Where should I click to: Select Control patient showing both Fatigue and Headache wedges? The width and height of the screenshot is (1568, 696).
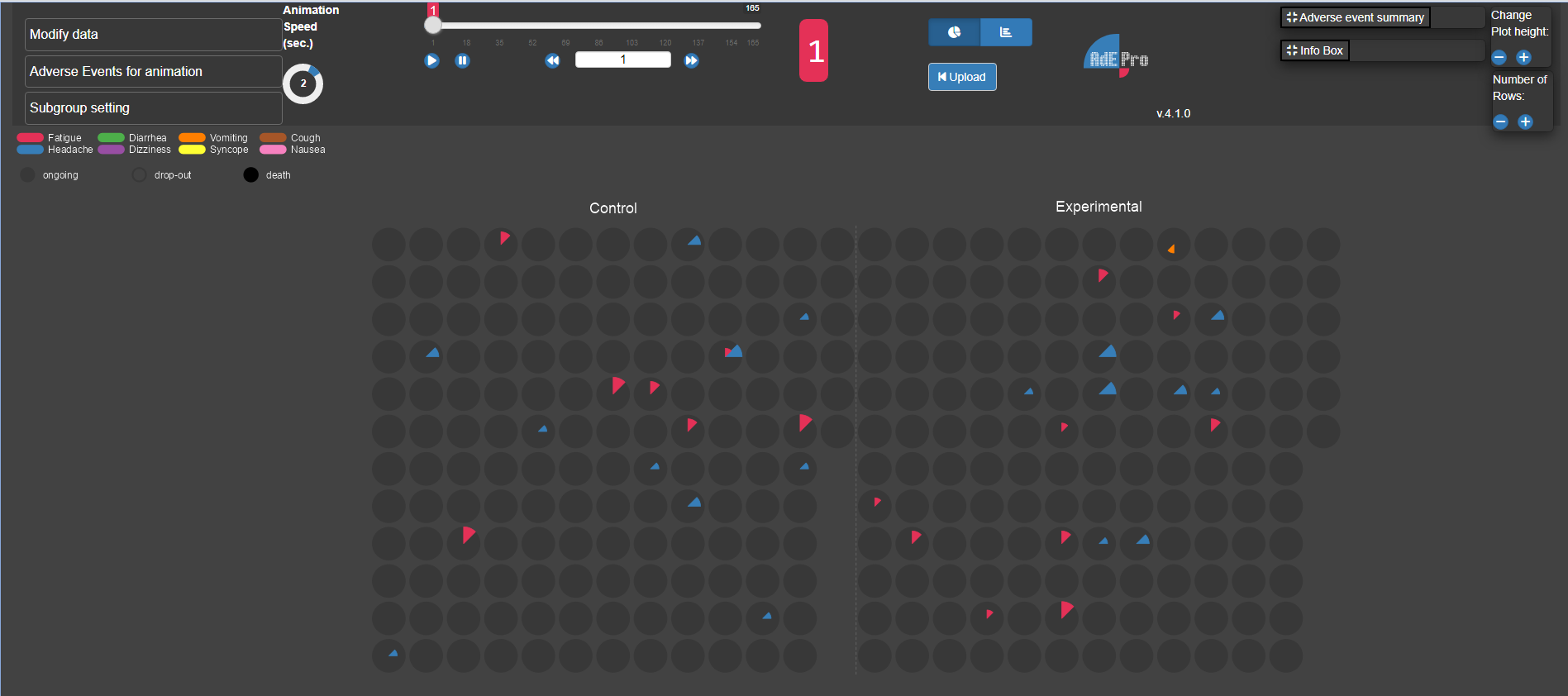(x=725, y=356)
